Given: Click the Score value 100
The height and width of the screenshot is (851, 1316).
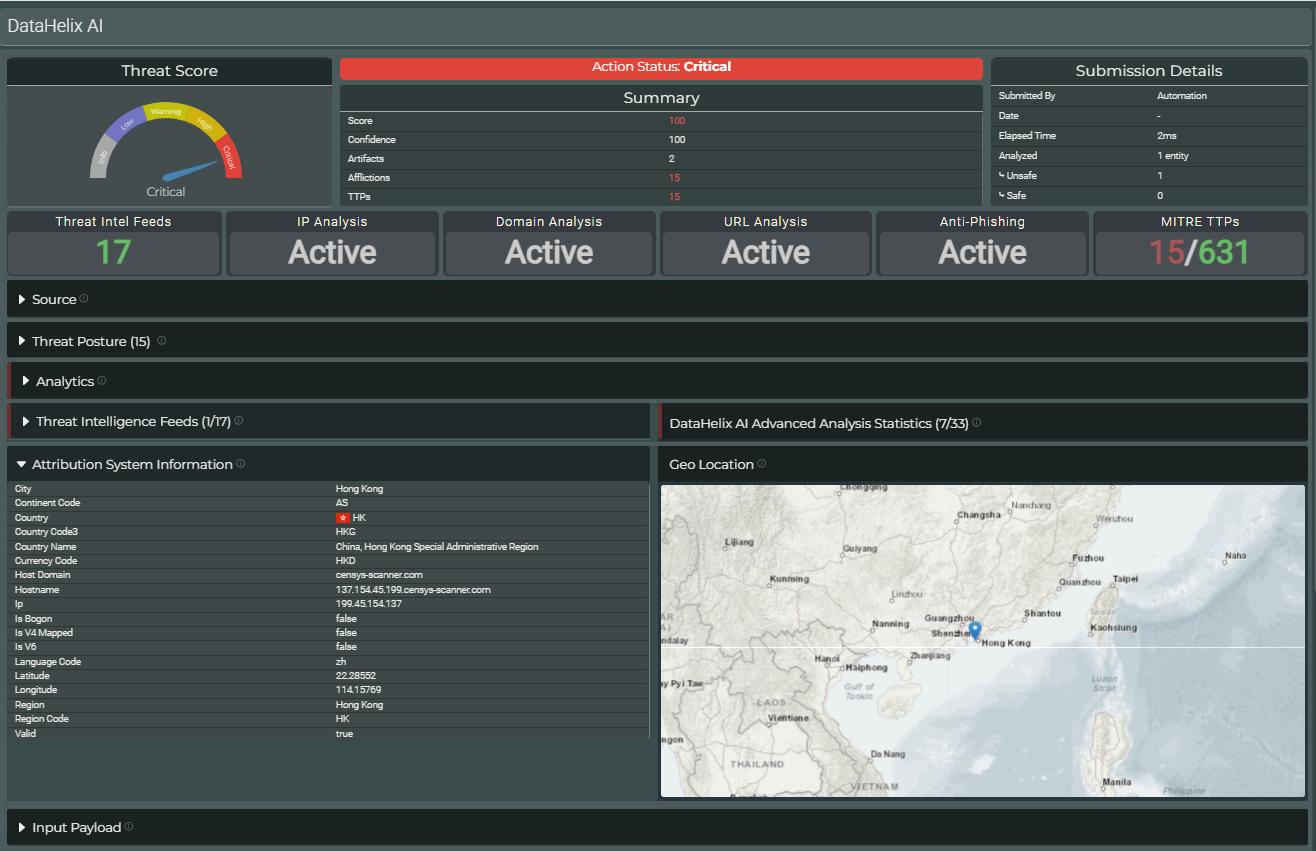Looking at the screenshot, I should click(677, 121).
